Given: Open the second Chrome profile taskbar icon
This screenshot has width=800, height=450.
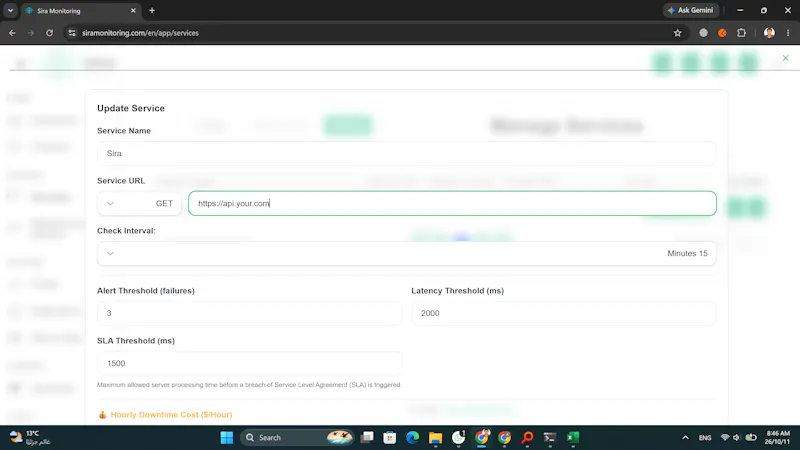Looking at the screenshot, I should pyautogui.click(x=504, y=437).
